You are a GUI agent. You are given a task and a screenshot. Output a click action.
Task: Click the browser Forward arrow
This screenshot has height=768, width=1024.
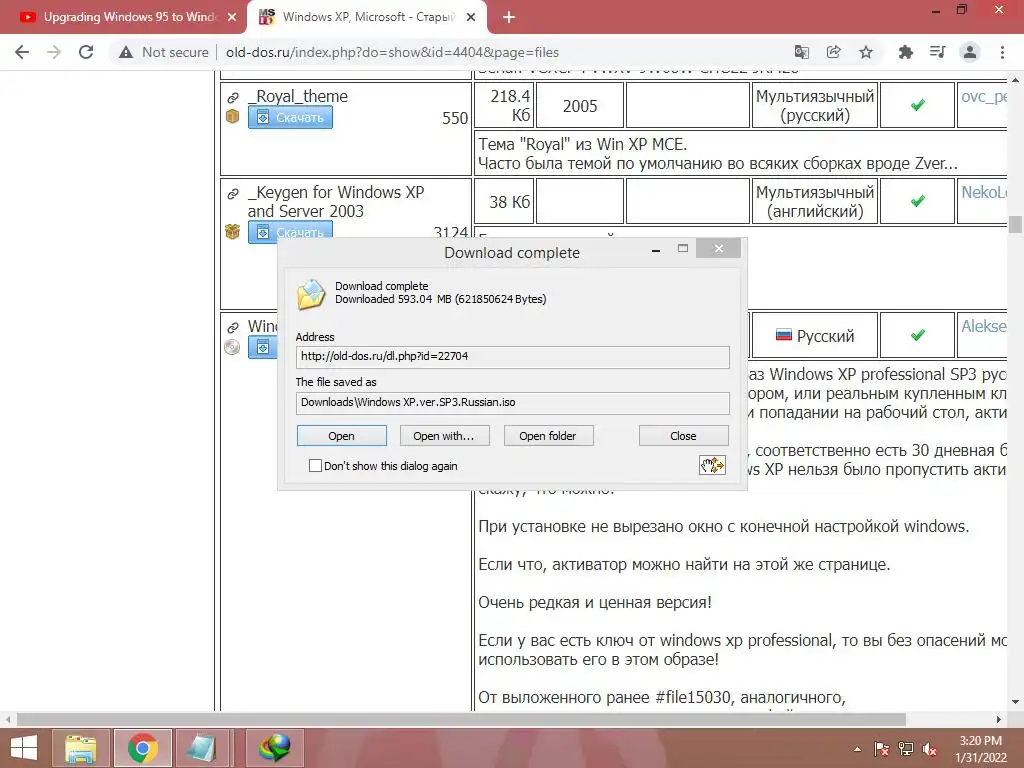[54, 52]
